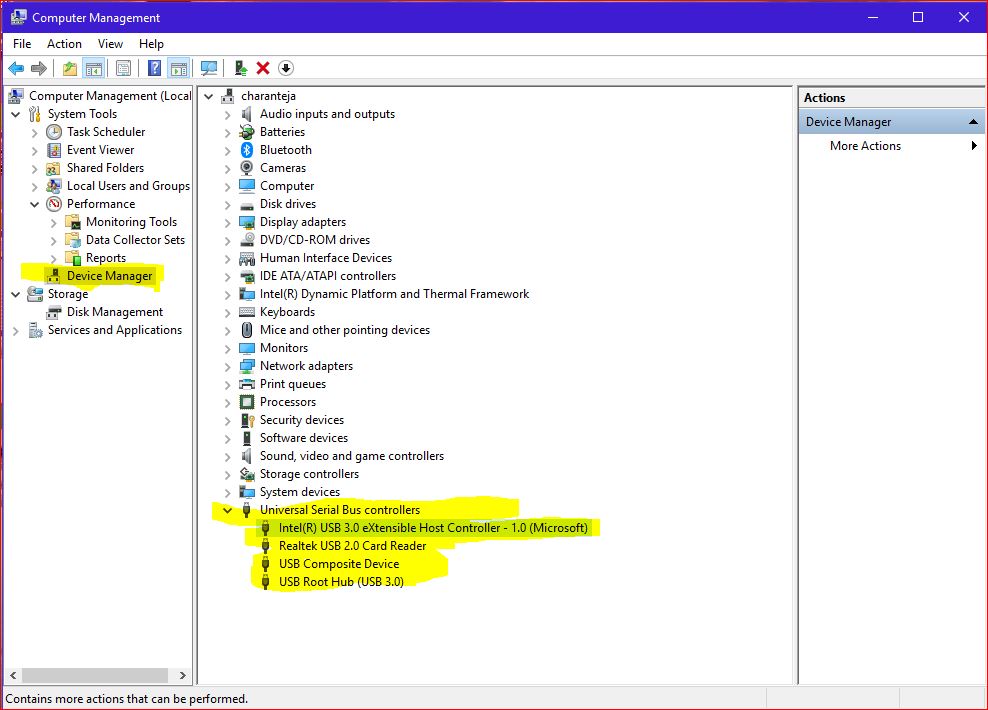Click the Processors chip icon

click(247, 402)
